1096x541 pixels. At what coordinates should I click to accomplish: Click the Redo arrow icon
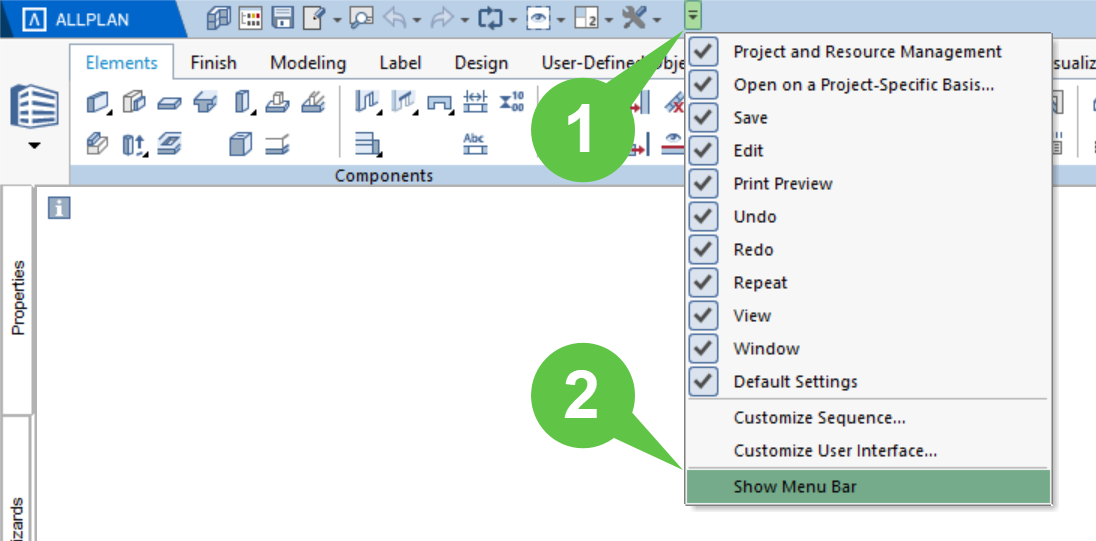point(442,19)
